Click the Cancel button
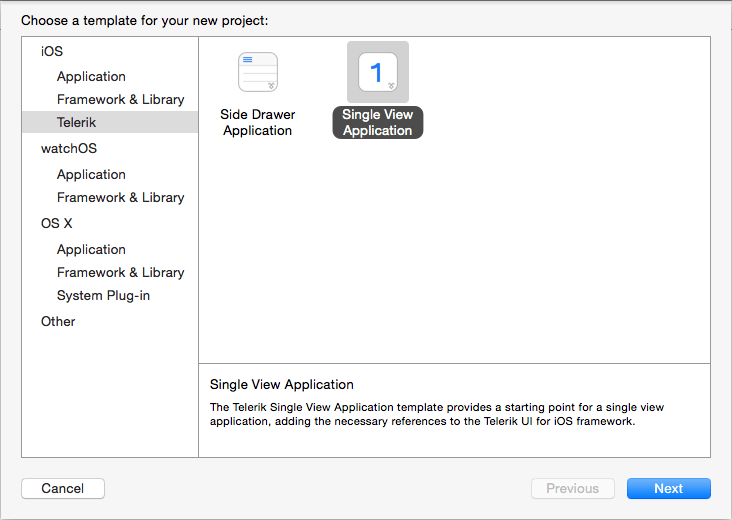Screen dimensions: 732x520 point(63,488)
